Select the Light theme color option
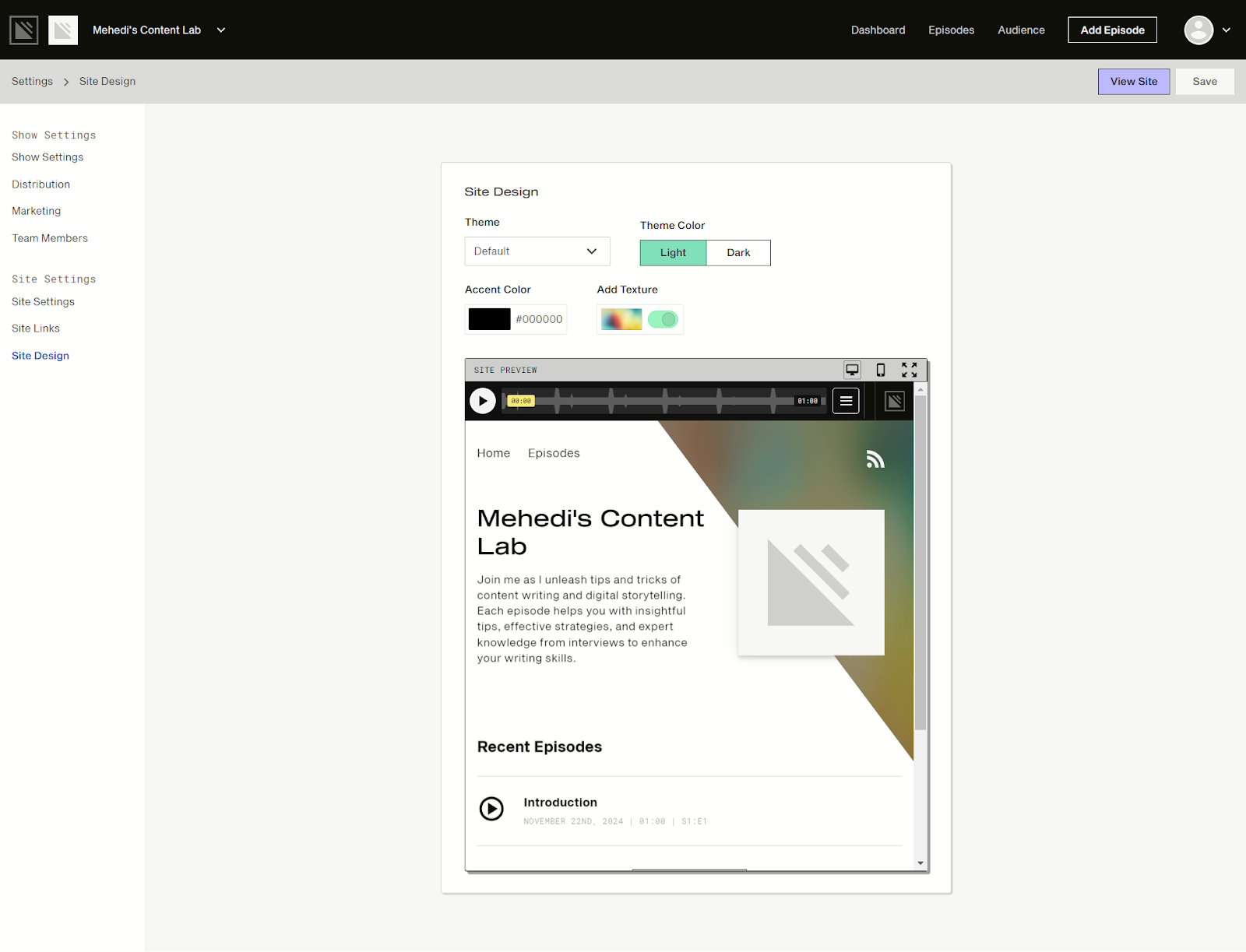This screenshot has width=1246, height=952. (672, 252)
